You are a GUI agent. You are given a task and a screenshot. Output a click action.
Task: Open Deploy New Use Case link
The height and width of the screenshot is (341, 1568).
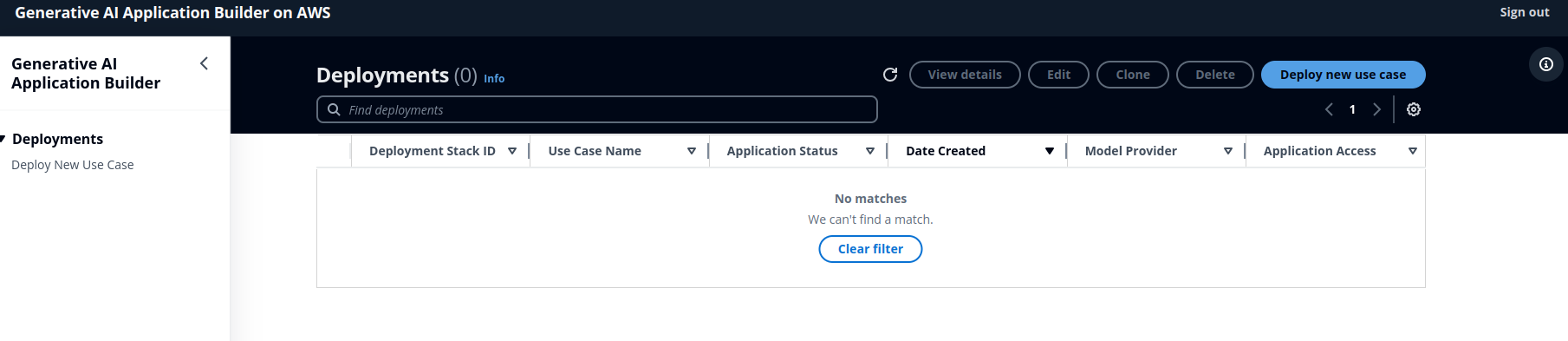point(73,165)
